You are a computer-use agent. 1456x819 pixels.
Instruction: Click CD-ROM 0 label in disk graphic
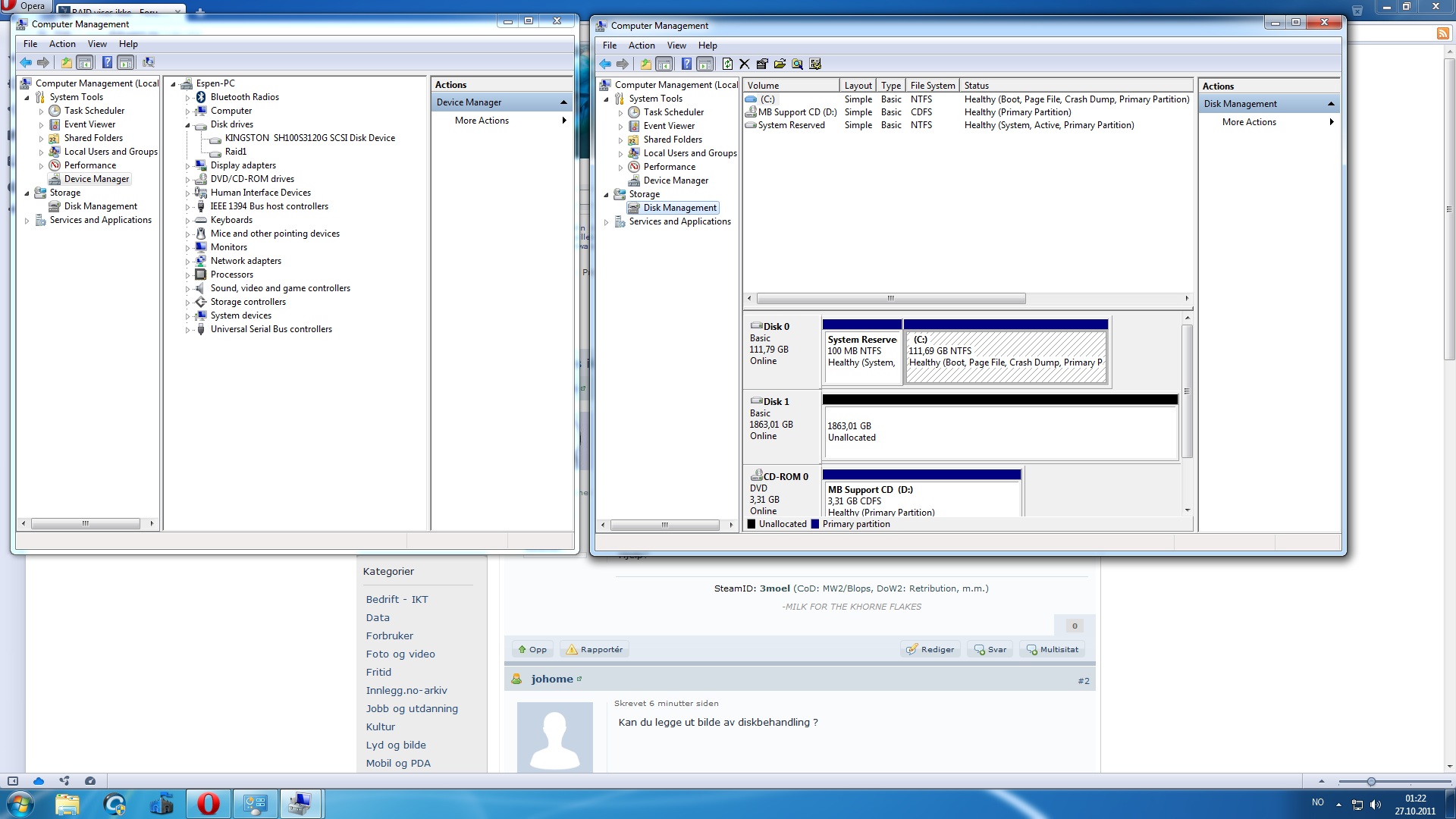coord(786,477)
